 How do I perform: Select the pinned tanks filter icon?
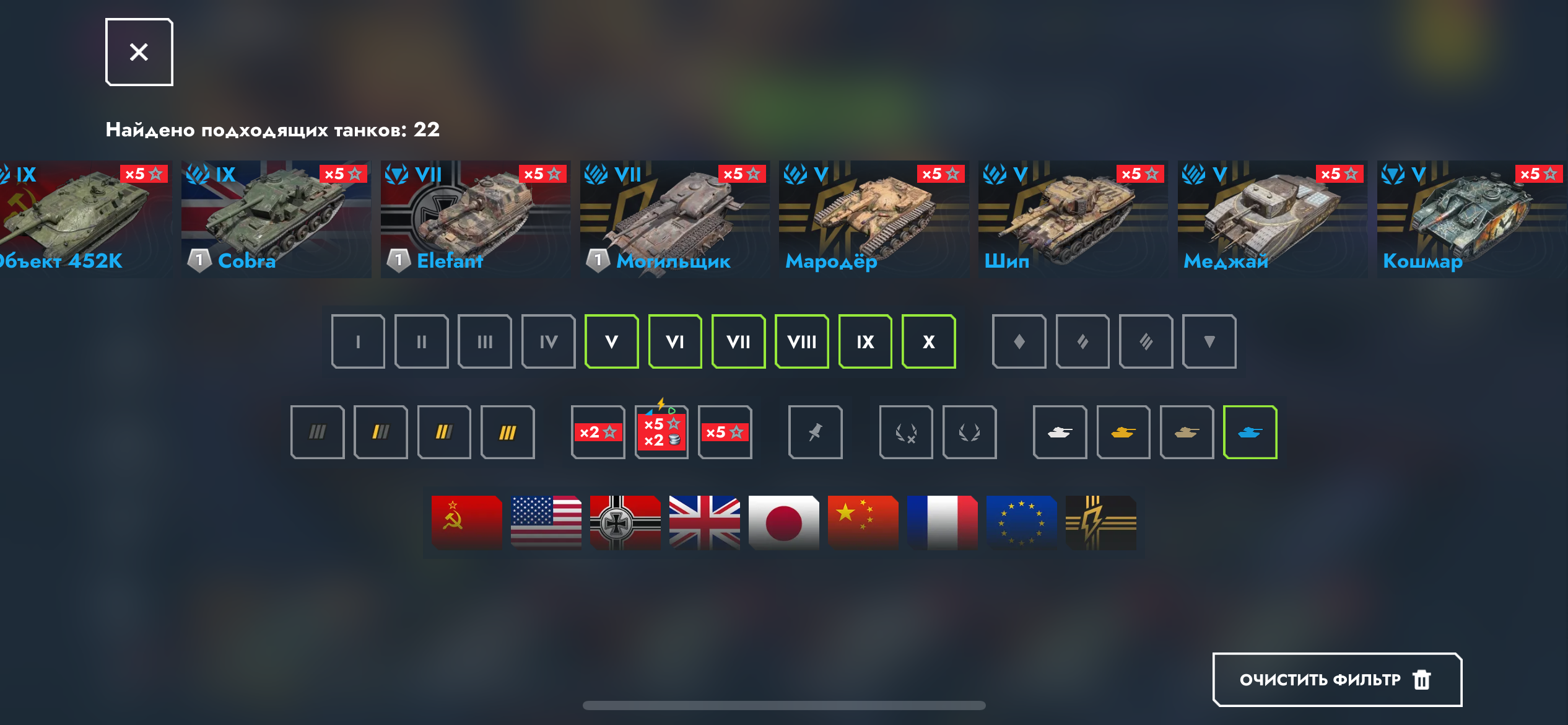[815, 432]
